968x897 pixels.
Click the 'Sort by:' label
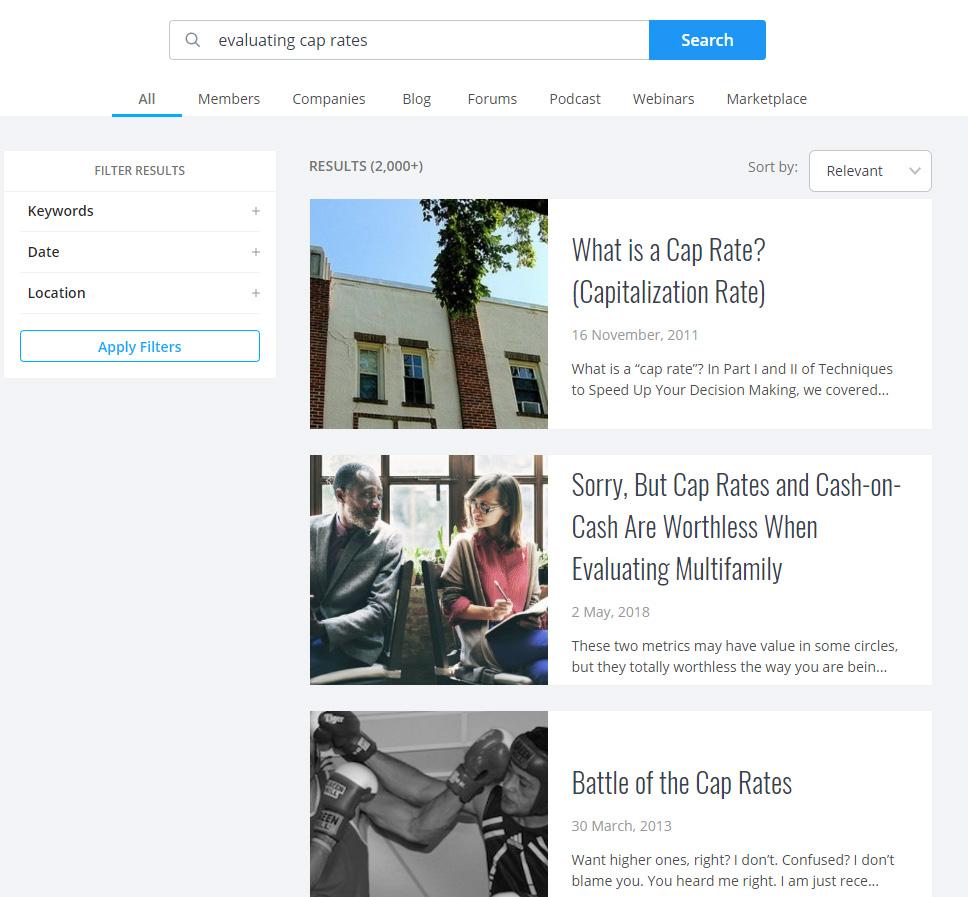coord(772,167)
